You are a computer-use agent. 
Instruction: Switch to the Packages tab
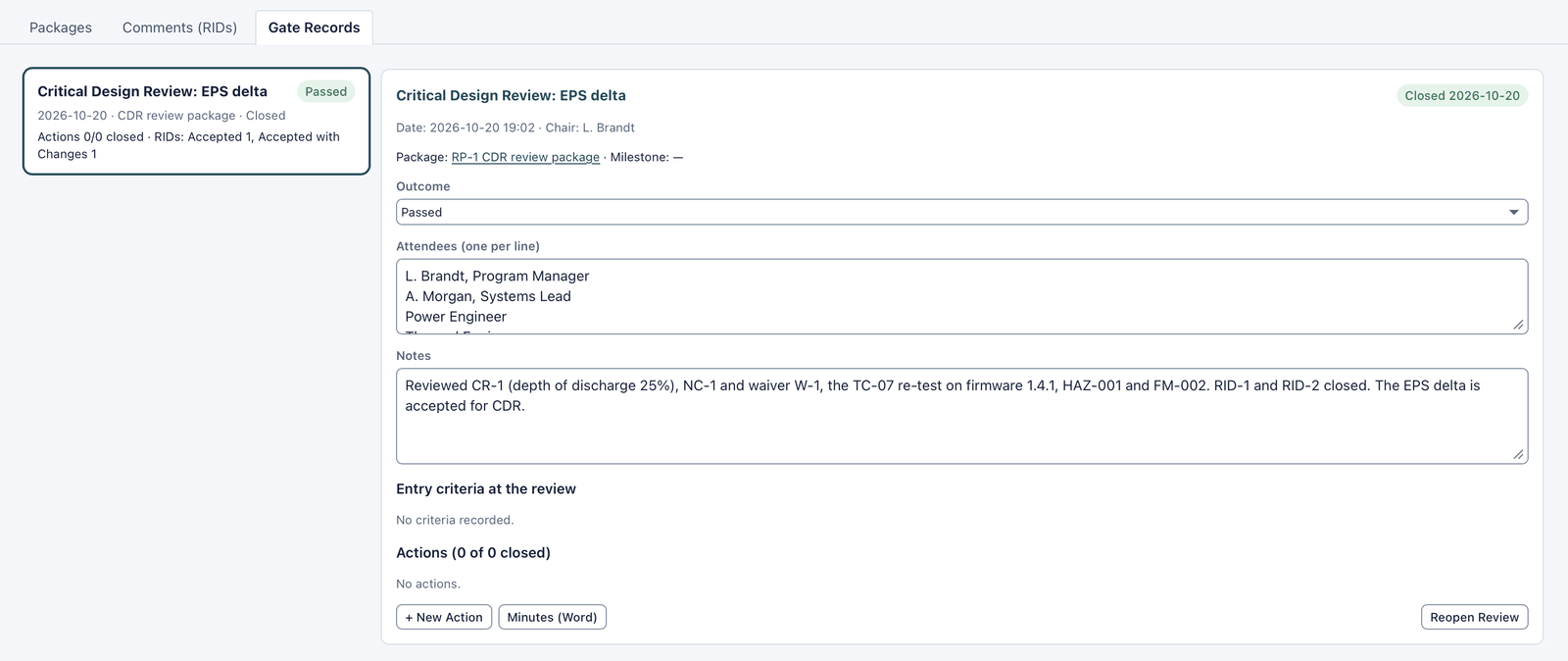61,27
